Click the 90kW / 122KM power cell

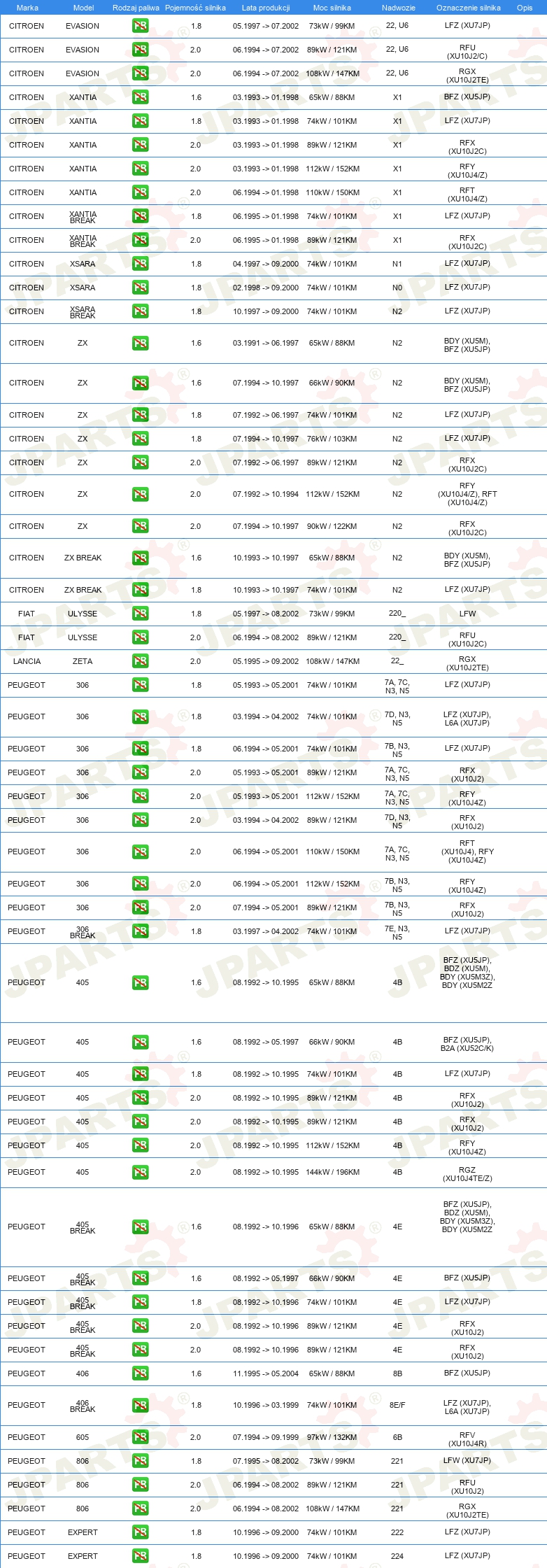click(x=332, y=526)
